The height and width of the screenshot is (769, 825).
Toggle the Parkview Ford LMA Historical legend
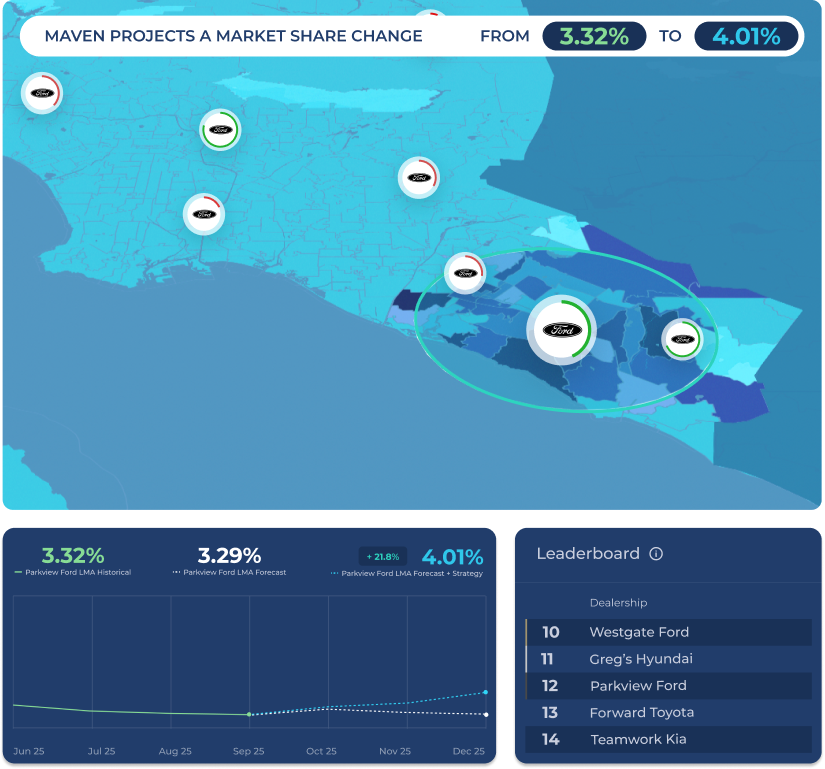coord(72,573)
